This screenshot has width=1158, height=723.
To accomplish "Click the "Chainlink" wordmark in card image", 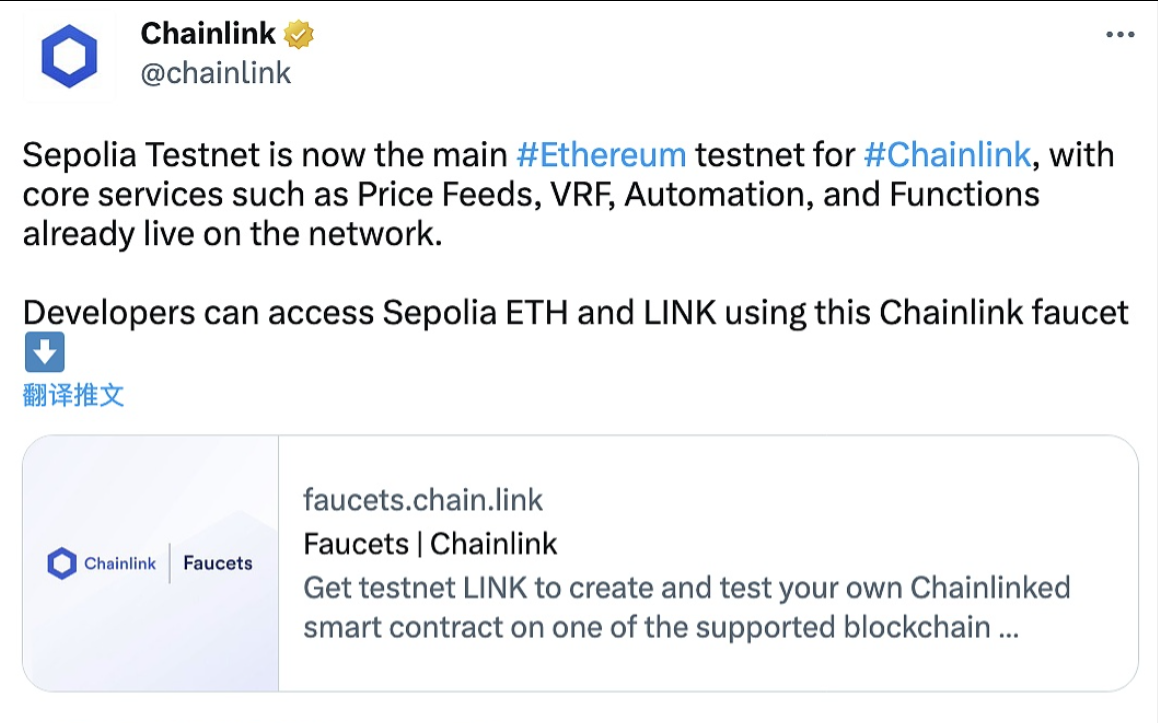I will click(120, 563).
